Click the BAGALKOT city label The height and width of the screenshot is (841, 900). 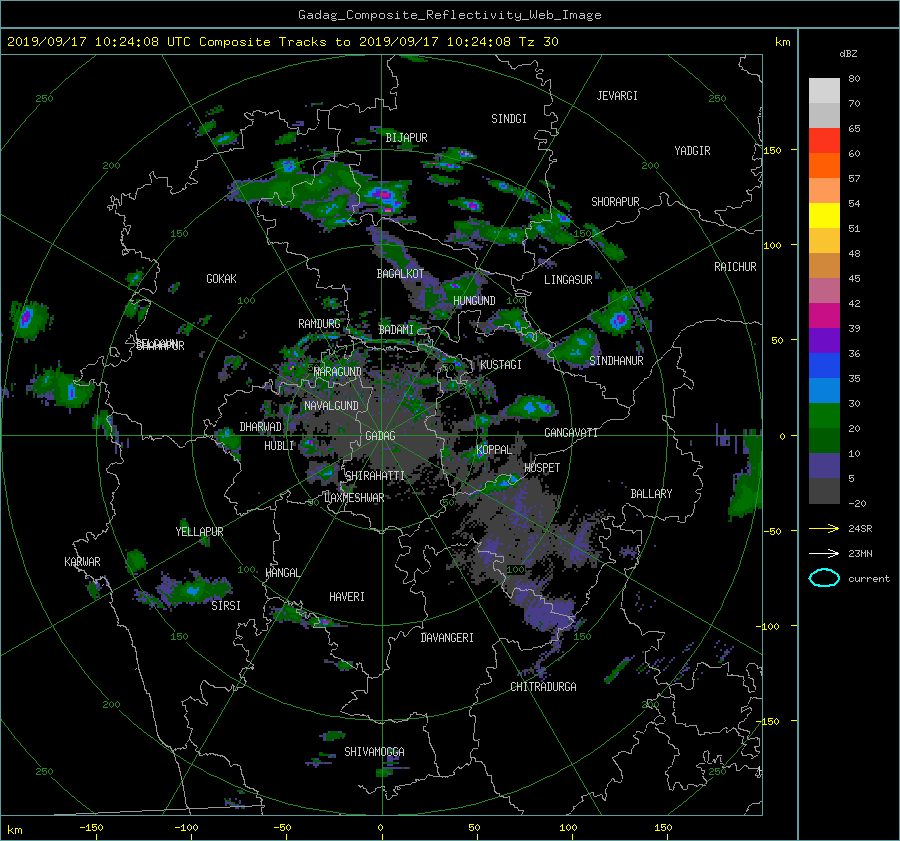[x=400, y=274]
